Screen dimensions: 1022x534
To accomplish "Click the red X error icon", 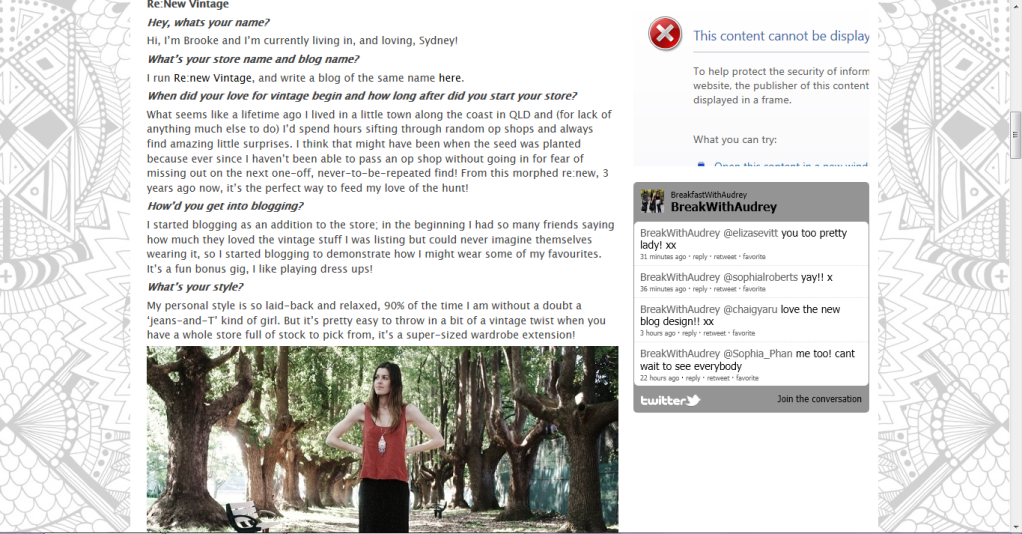I will 665,34.
